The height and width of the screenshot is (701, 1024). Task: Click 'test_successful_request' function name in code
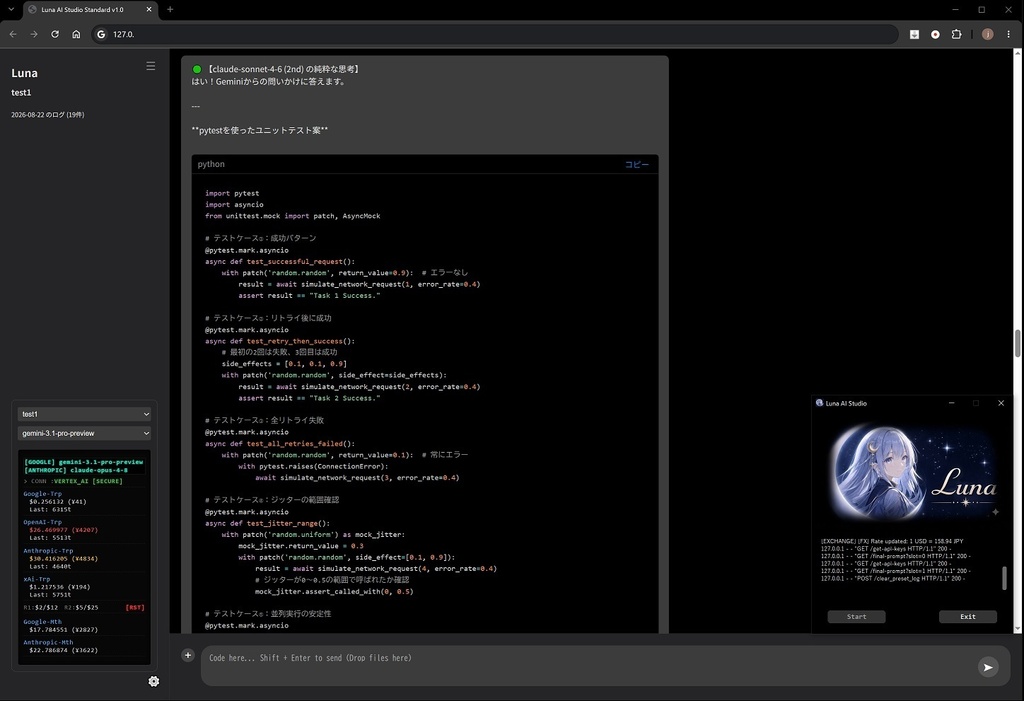tap(295, 261)
